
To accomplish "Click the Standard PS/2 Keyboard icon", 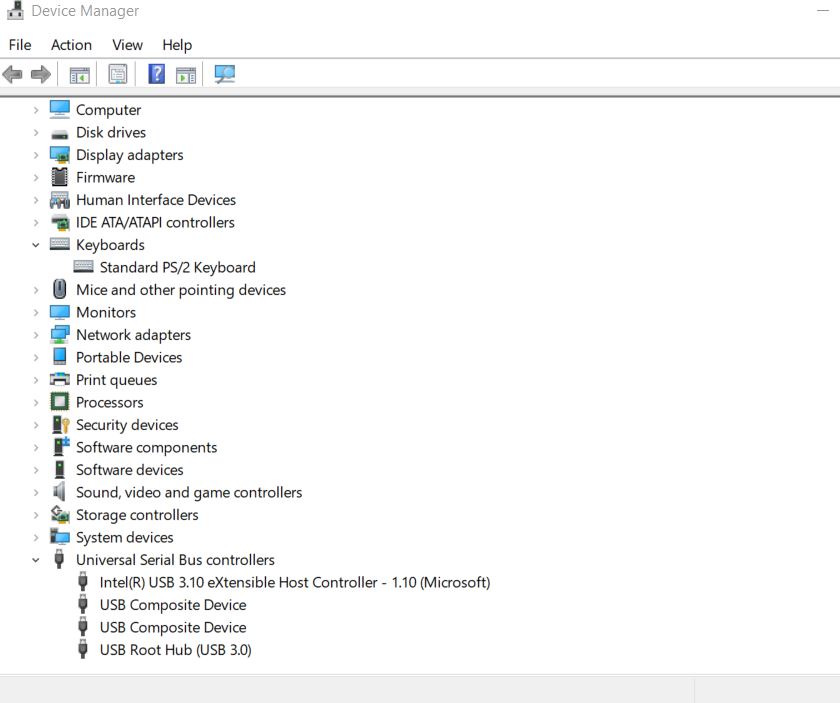I will pyautogui.click(x=83, y=266).
